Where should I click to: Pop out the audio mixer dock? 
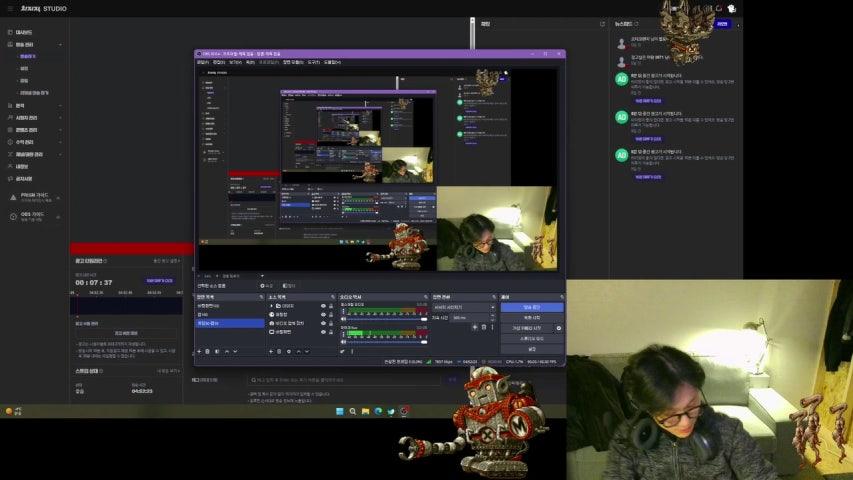pyautogui.click(x=426, y=297)
